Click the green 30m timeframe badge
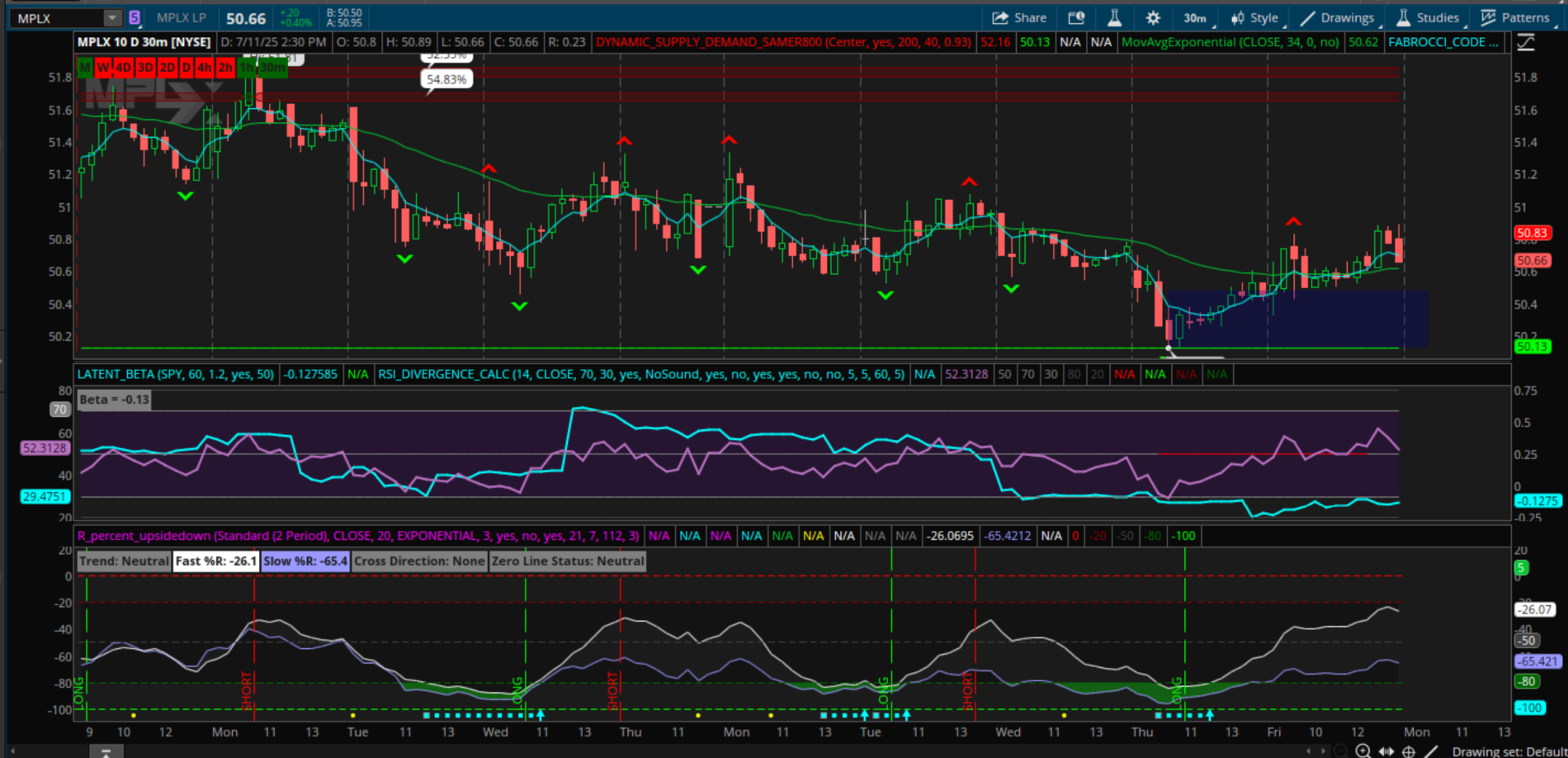Image resolution: width=1568 pixels, height=758 pixels. point(273,68)
